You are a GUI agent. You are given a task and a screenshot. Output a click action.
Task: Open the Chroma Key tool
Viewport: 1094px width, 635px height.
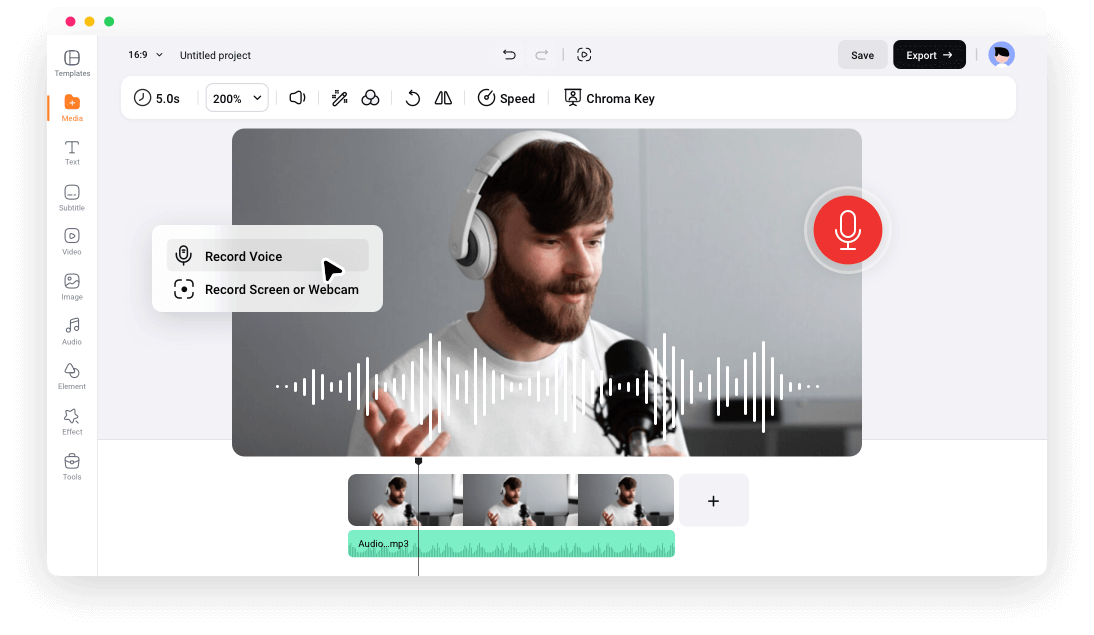(609, 98)
